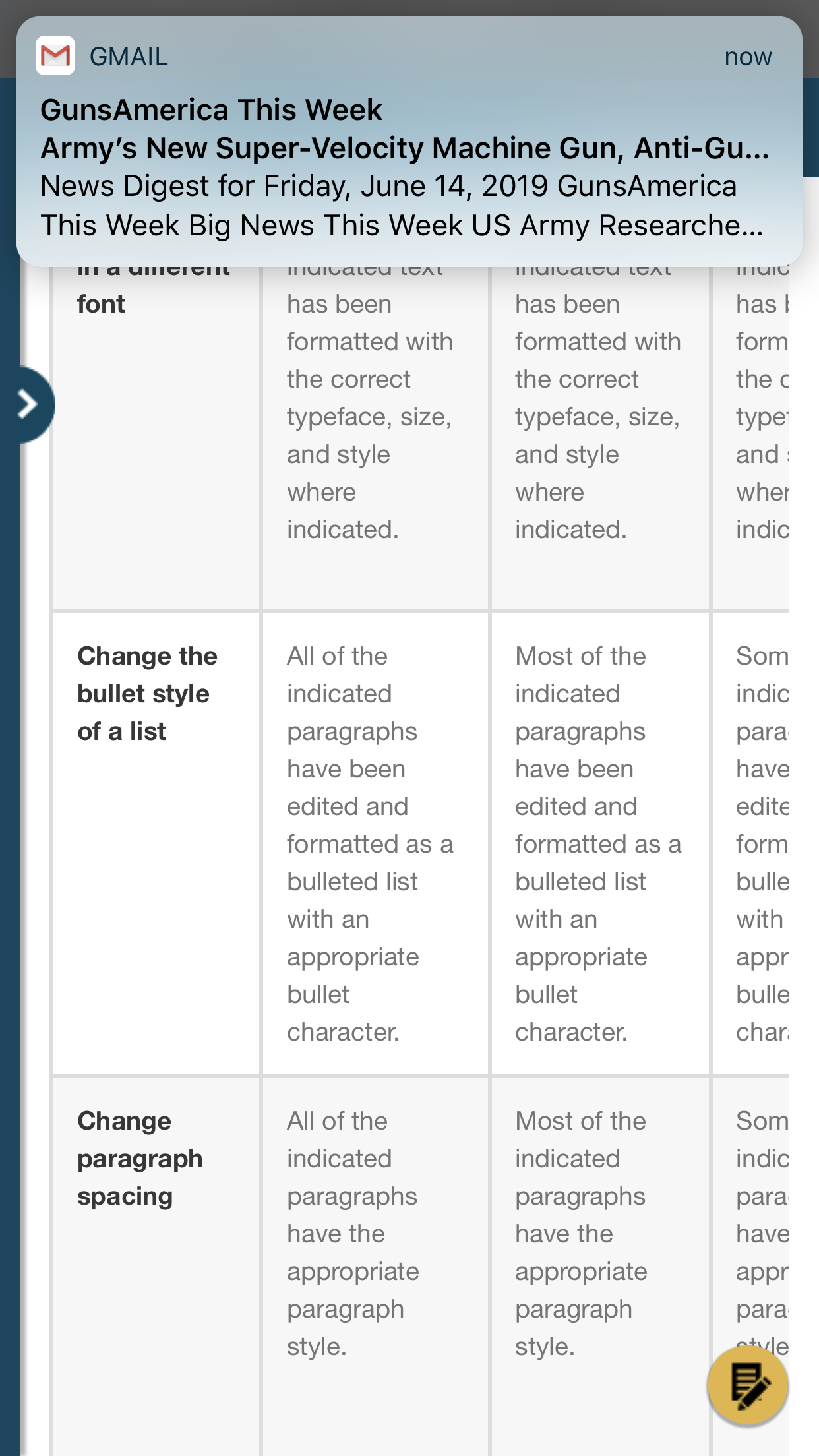Viewport: 819px width, 1456px height.
Task: Select 'Change paragraph spacing' row header
Action: 156,1266
